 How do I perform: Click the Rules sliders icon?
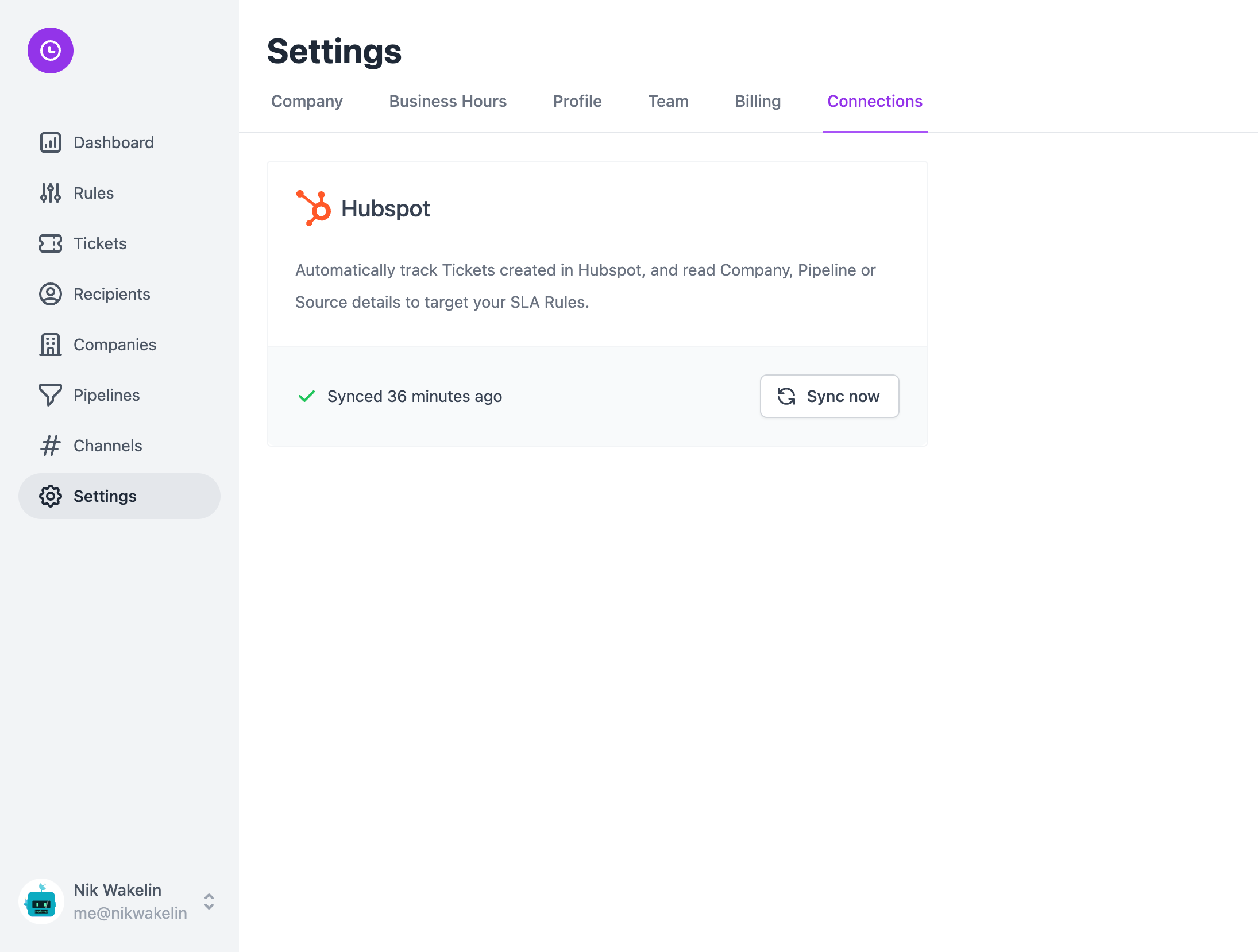51,193
